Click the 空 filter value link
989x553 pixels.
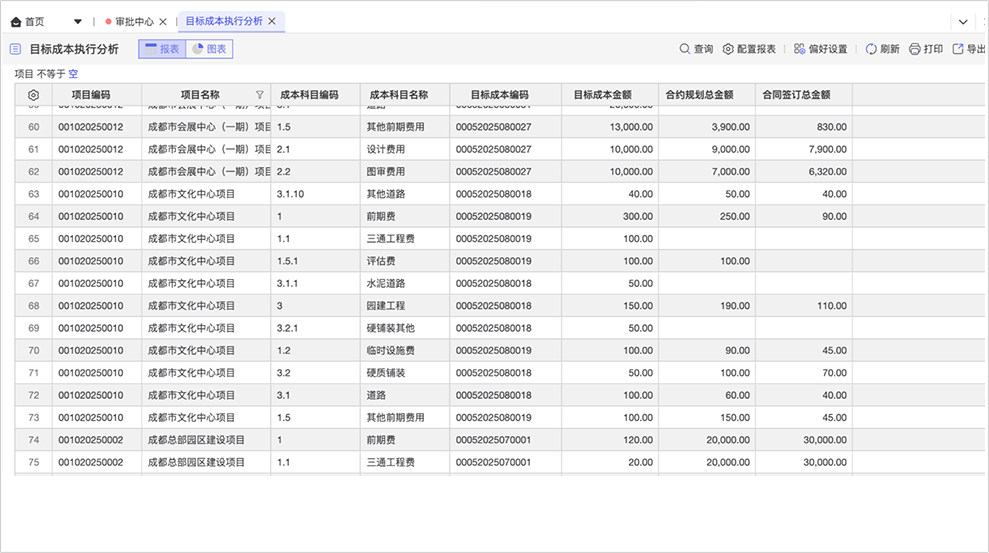point(73,74)
